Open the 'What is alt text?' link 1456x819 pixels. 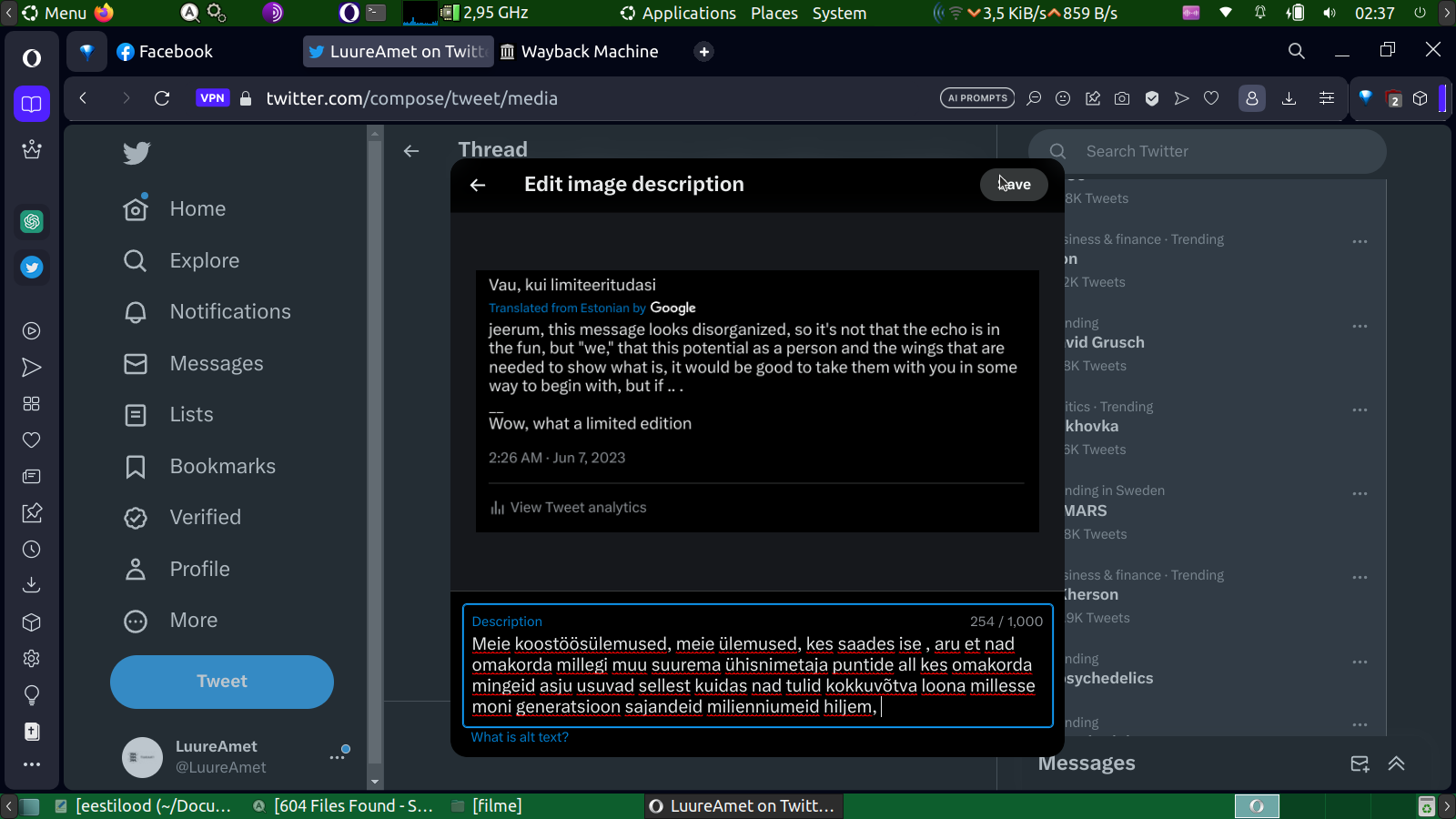coord(520,737)
